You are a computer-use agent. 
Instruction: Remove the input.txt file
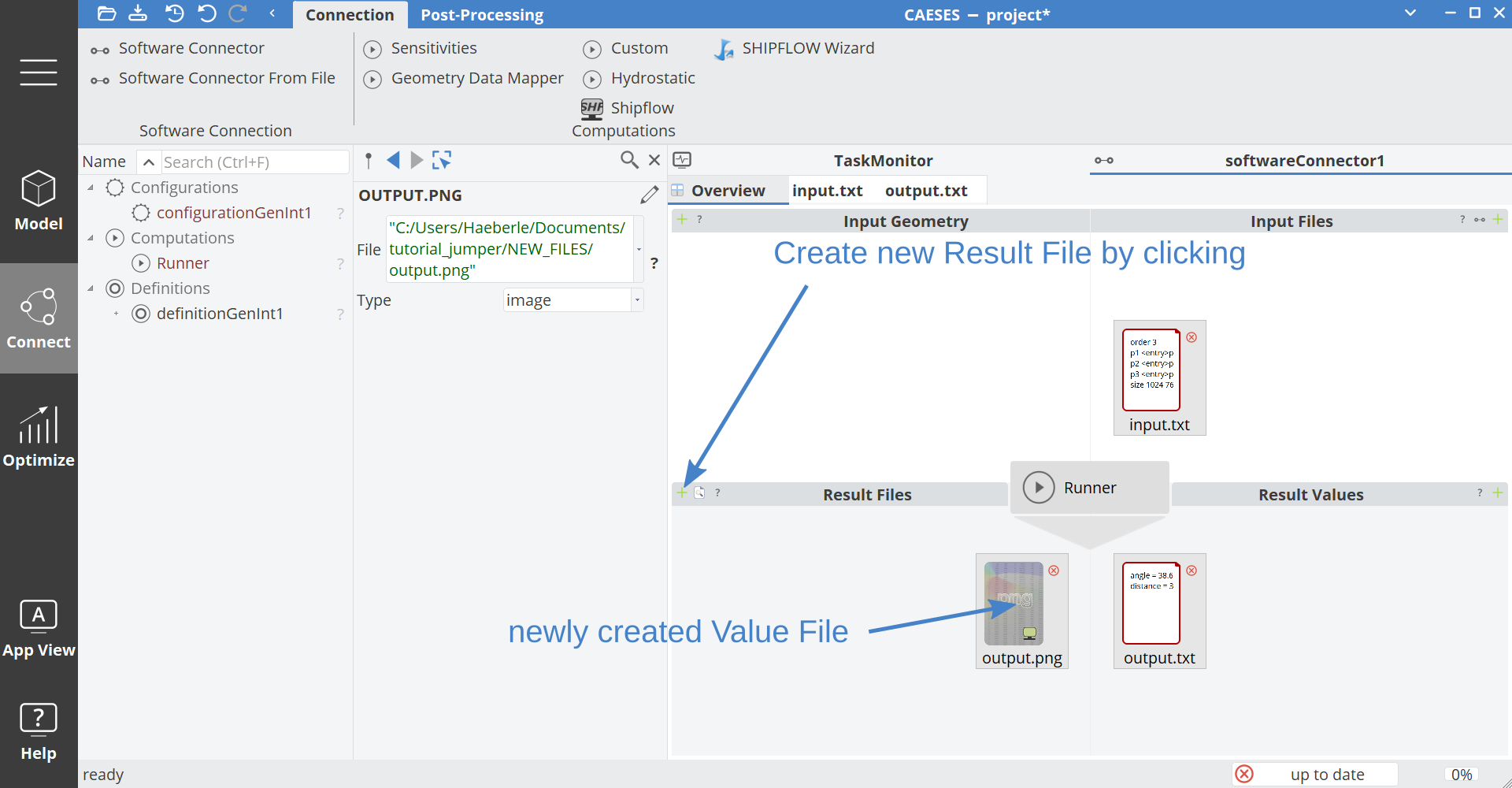pyautogui.click(x=1191, y=337)
